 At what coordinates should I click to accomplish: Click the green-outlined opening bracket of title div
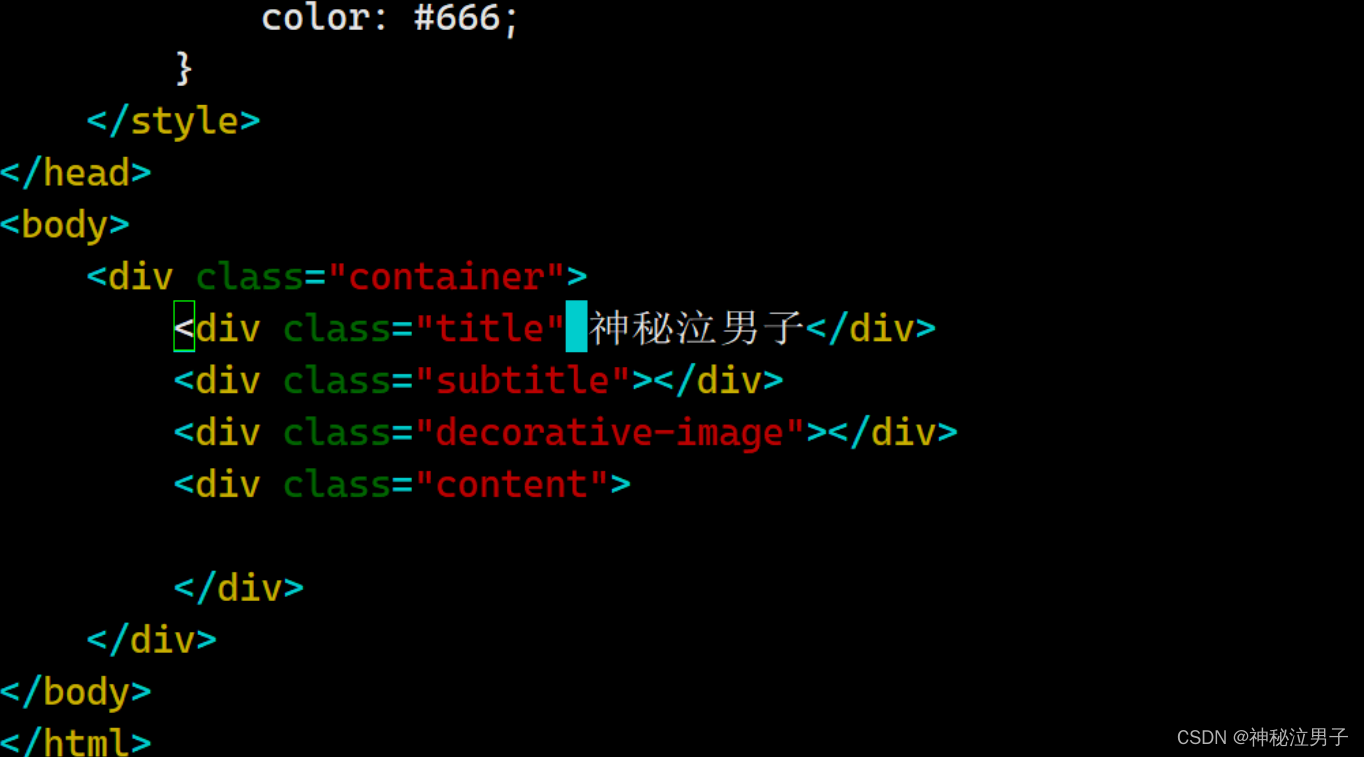point(184,327)
